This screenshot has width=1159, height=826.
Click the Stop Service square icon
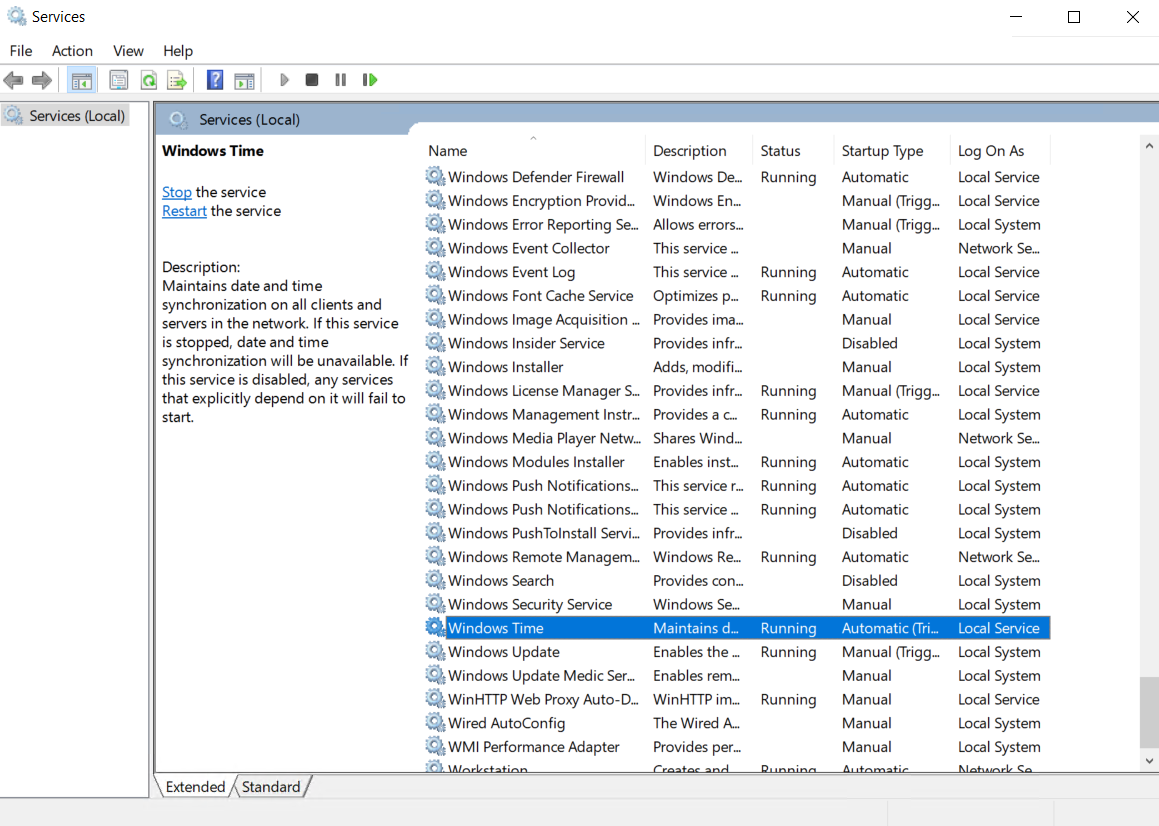pos(312,80)
